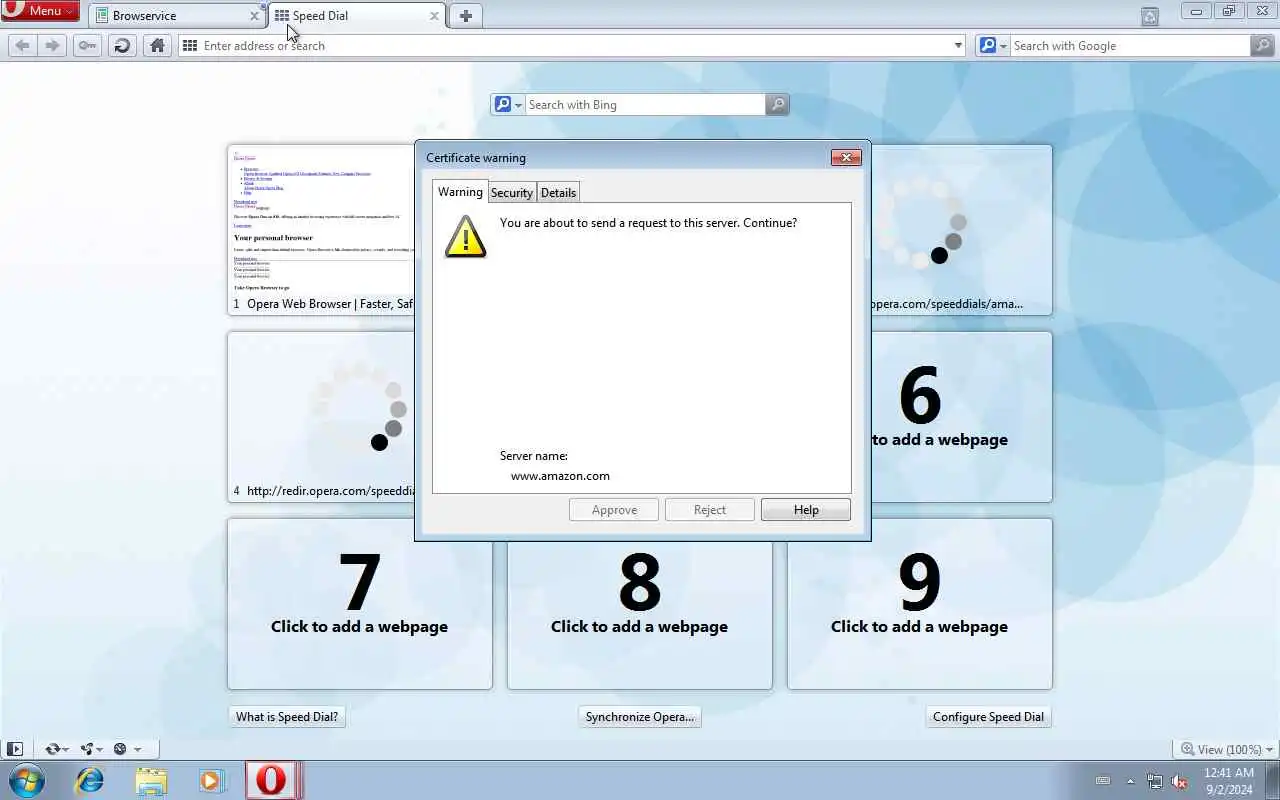
Task: Close the Speed Dial tab
Action: click(x=434, y=16)
